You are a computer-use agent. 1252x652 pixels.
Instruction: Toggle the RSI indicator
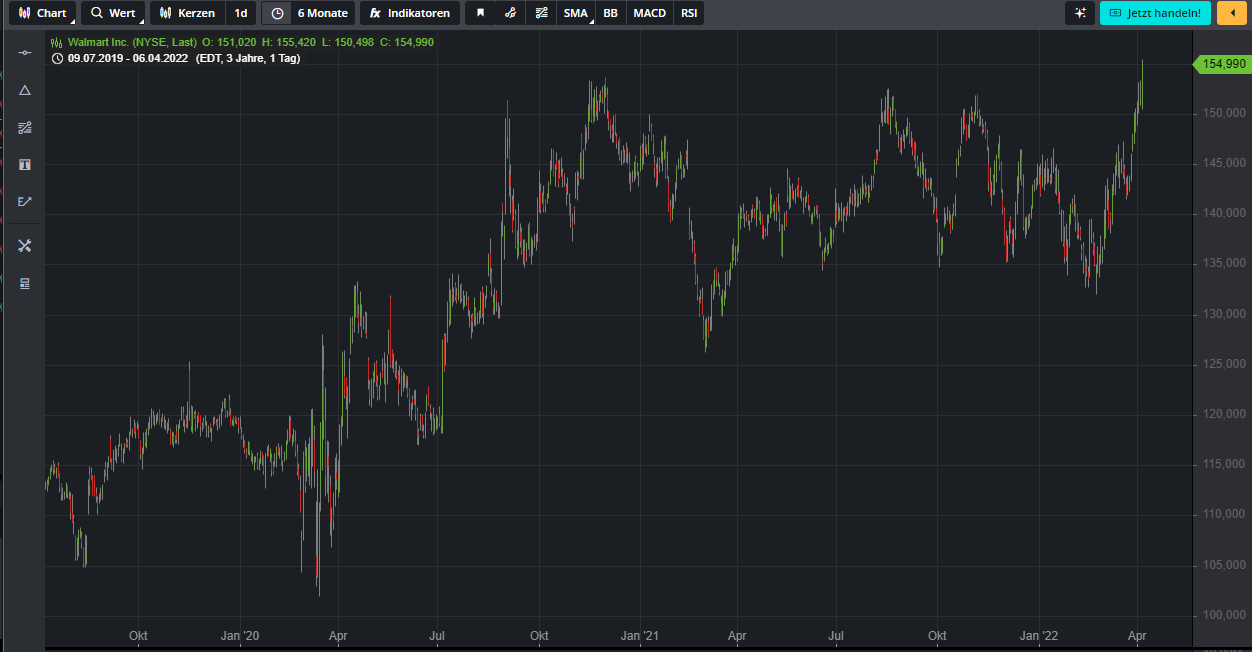689,13
